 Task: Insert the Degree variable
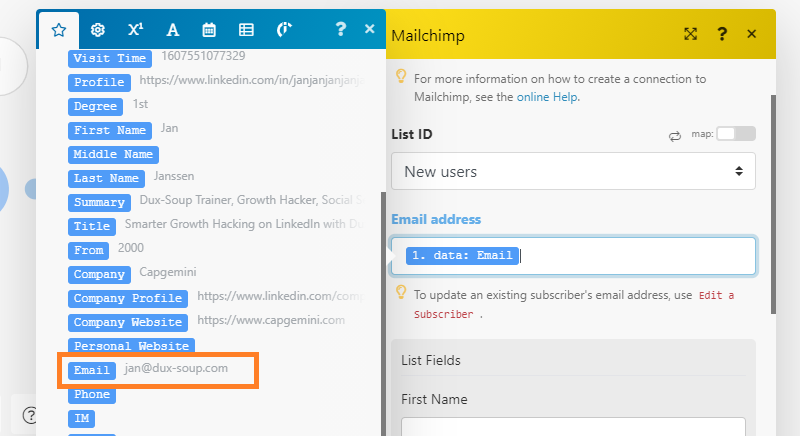pyautogui.click(x=95, y=106)
